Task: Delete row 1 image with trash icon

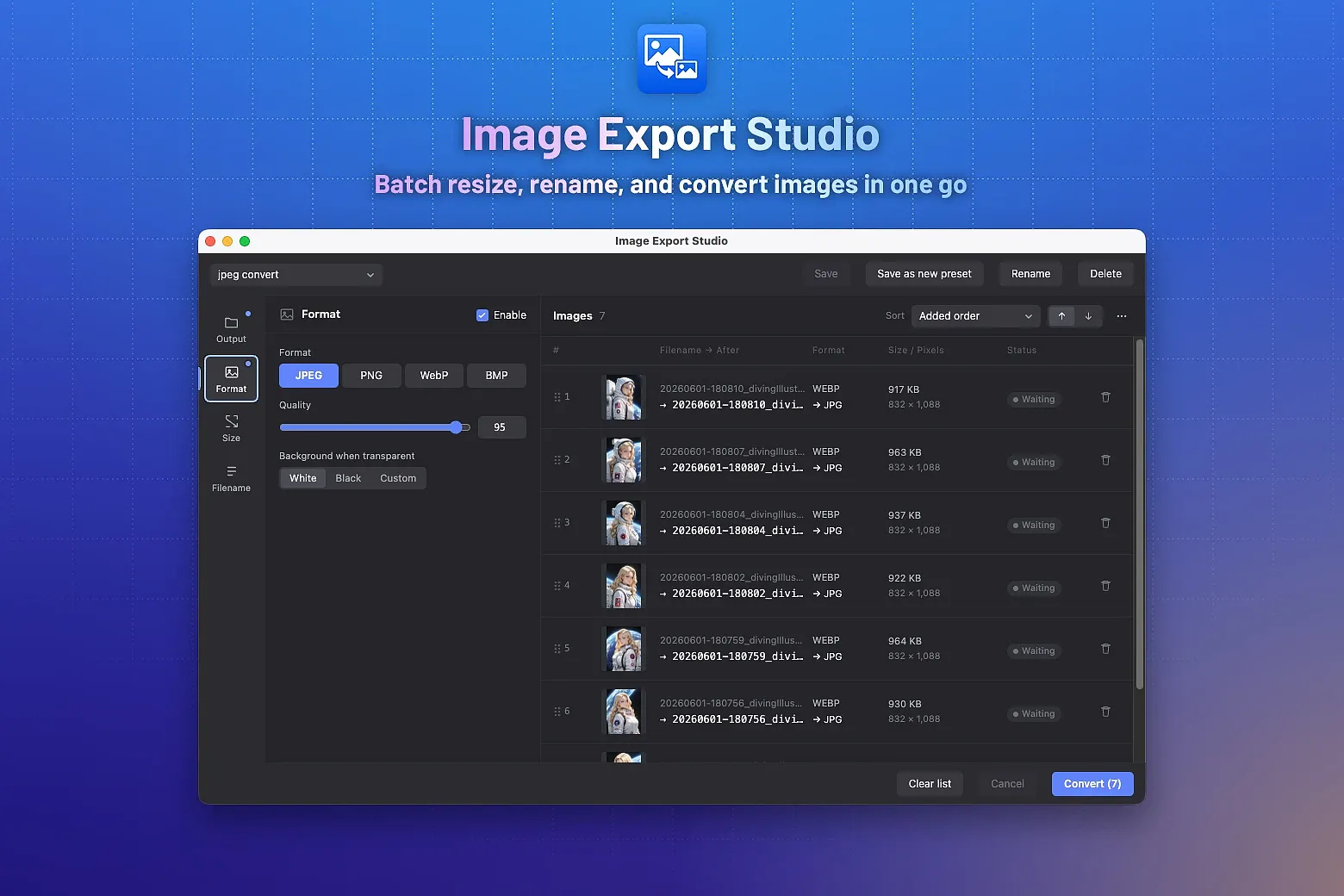Action: click(1105, 397)
